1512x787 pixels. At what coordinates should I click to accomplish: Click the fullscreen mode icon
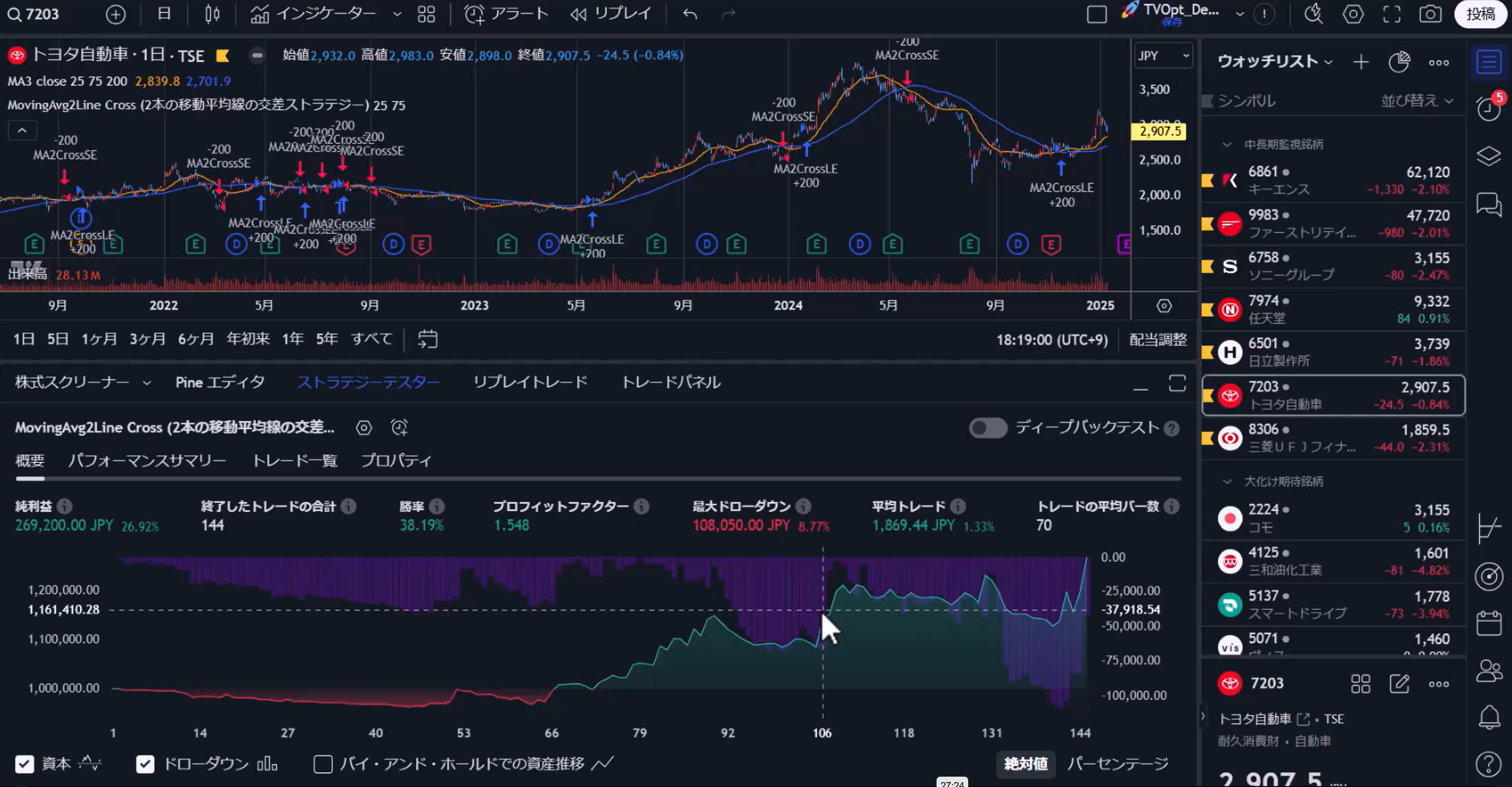(1391, 14)
